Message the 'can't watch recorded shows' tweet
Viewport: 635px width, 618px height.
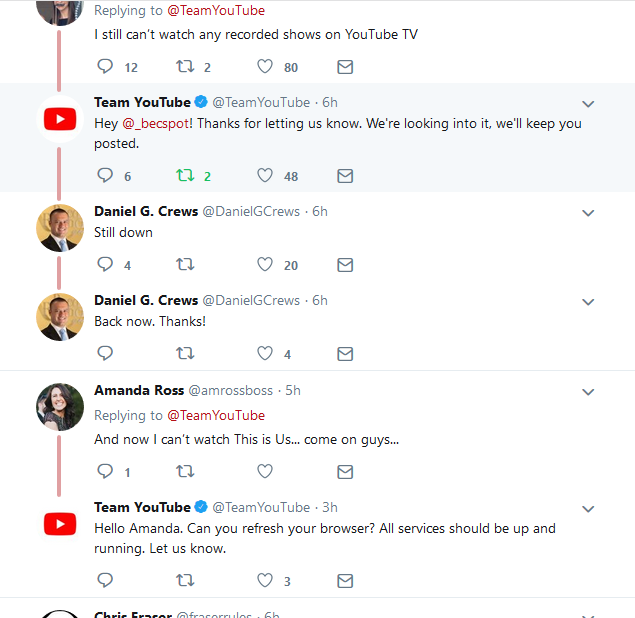[x=345, y=67]
